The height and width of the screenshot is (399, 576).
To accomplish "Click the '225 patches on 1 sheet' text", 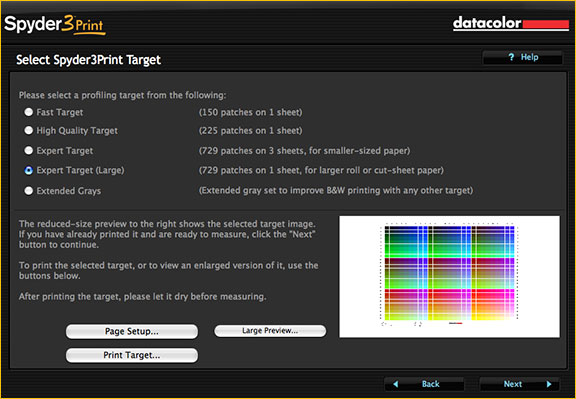I will (x=251, y=131).
